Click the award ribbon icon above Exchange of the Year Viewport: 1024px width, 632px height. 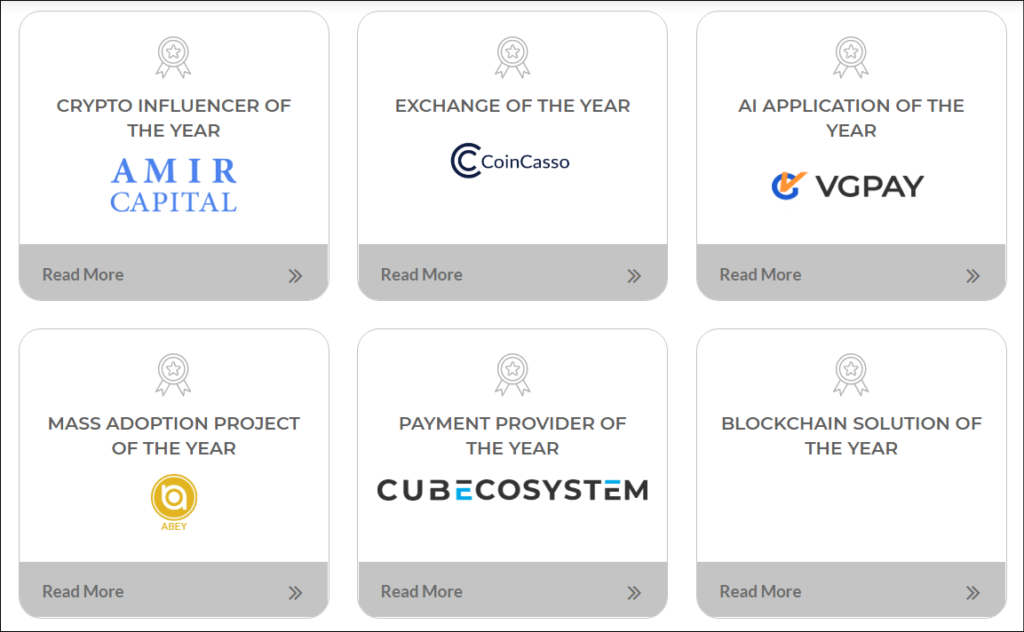pos(513,57)
